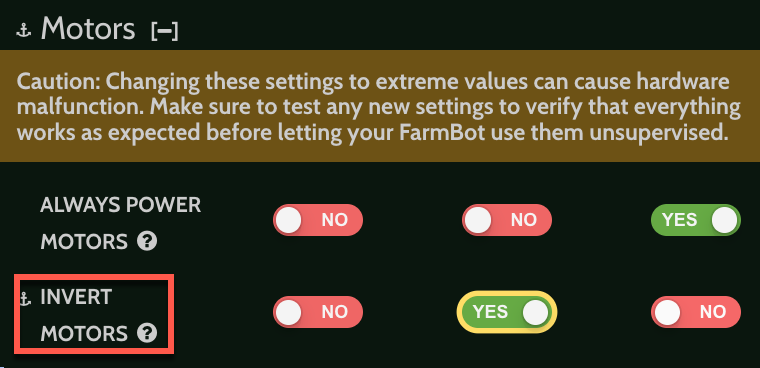This screenshot has height=368, width=760.
Task: Enable middle Always Power Motors toggle
Action: click(x=507, y=220)
